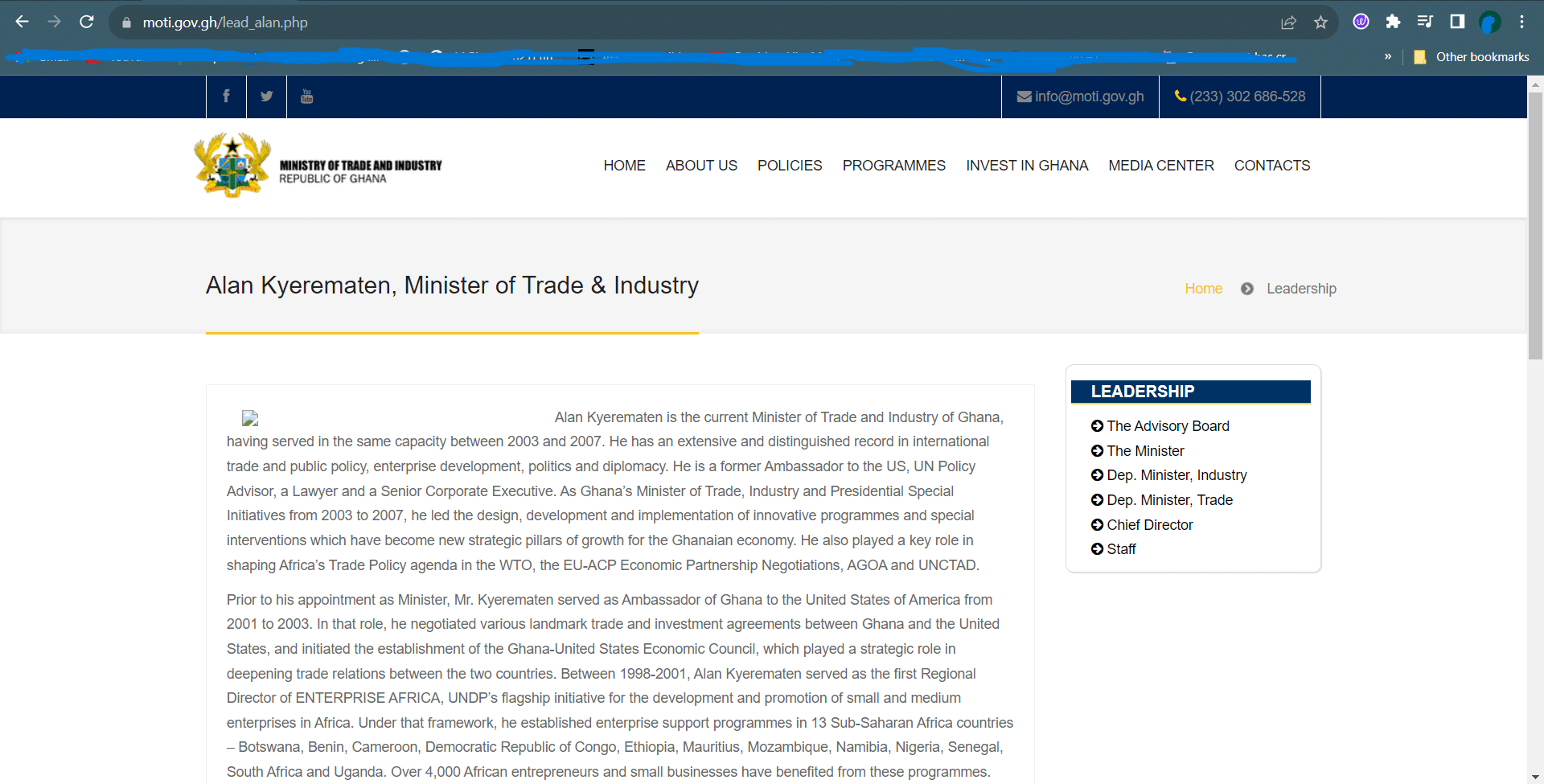
Task: Open the ministry's Twitter icon
Action: (266, 96)
